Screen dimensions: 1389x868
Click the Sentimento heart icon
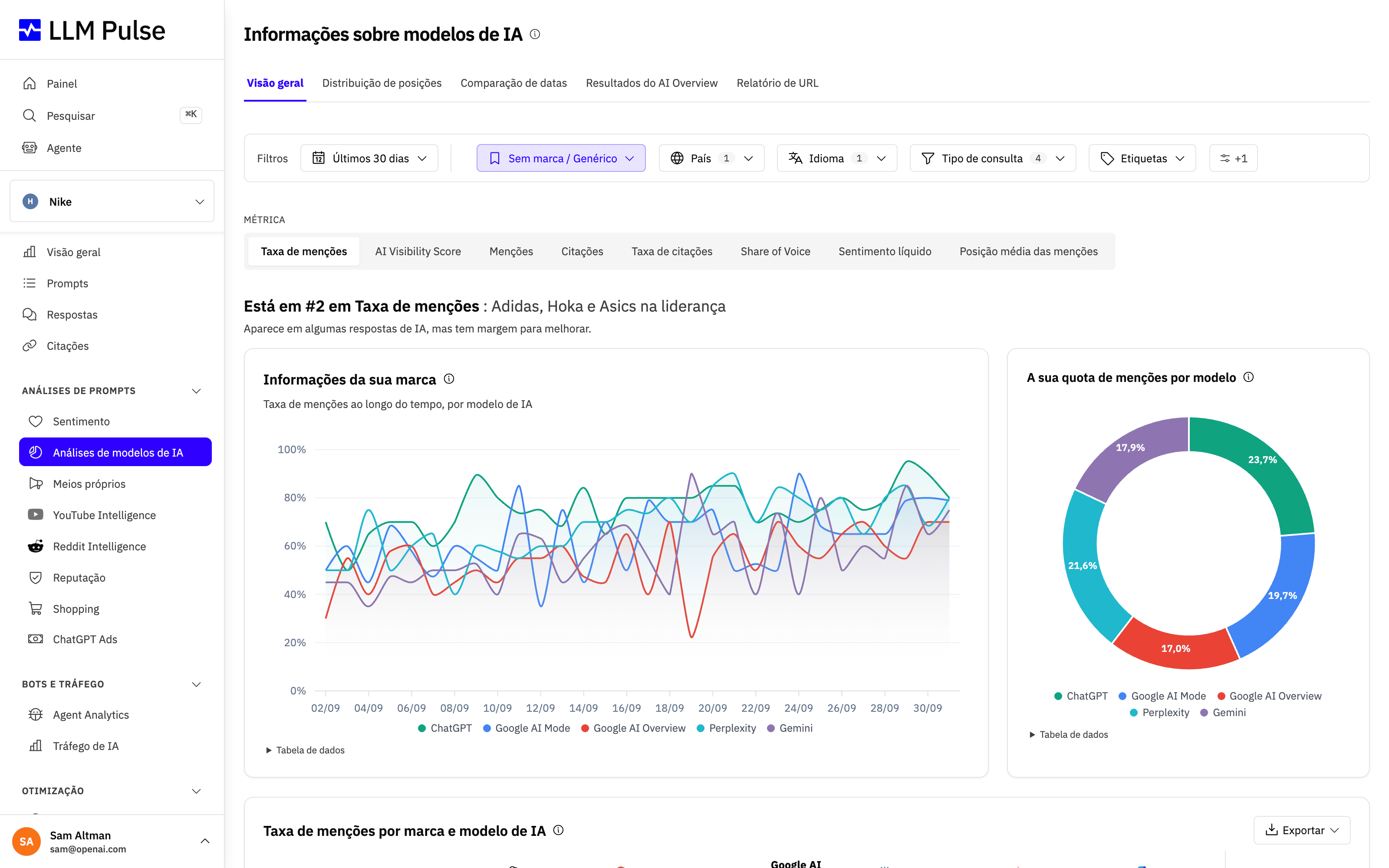point(36,421)
